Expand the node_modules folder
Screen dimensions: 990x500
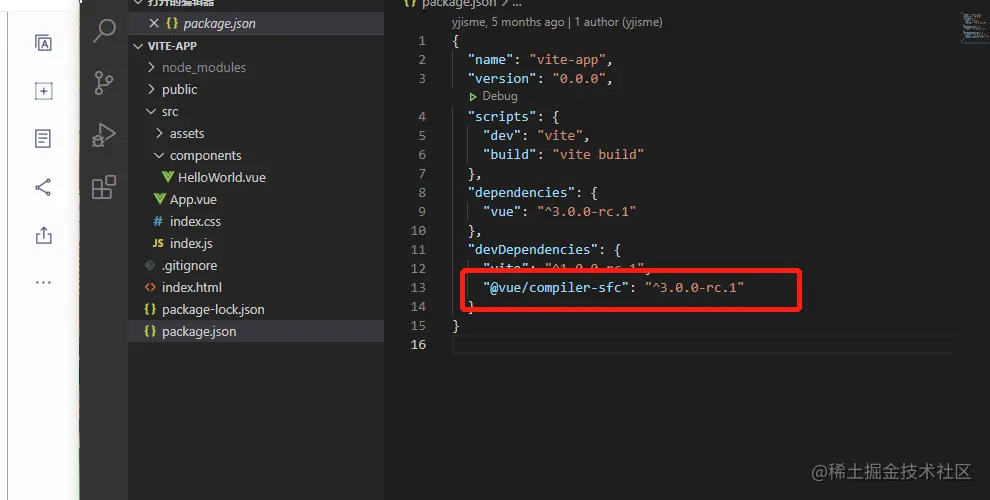point(151,67)
